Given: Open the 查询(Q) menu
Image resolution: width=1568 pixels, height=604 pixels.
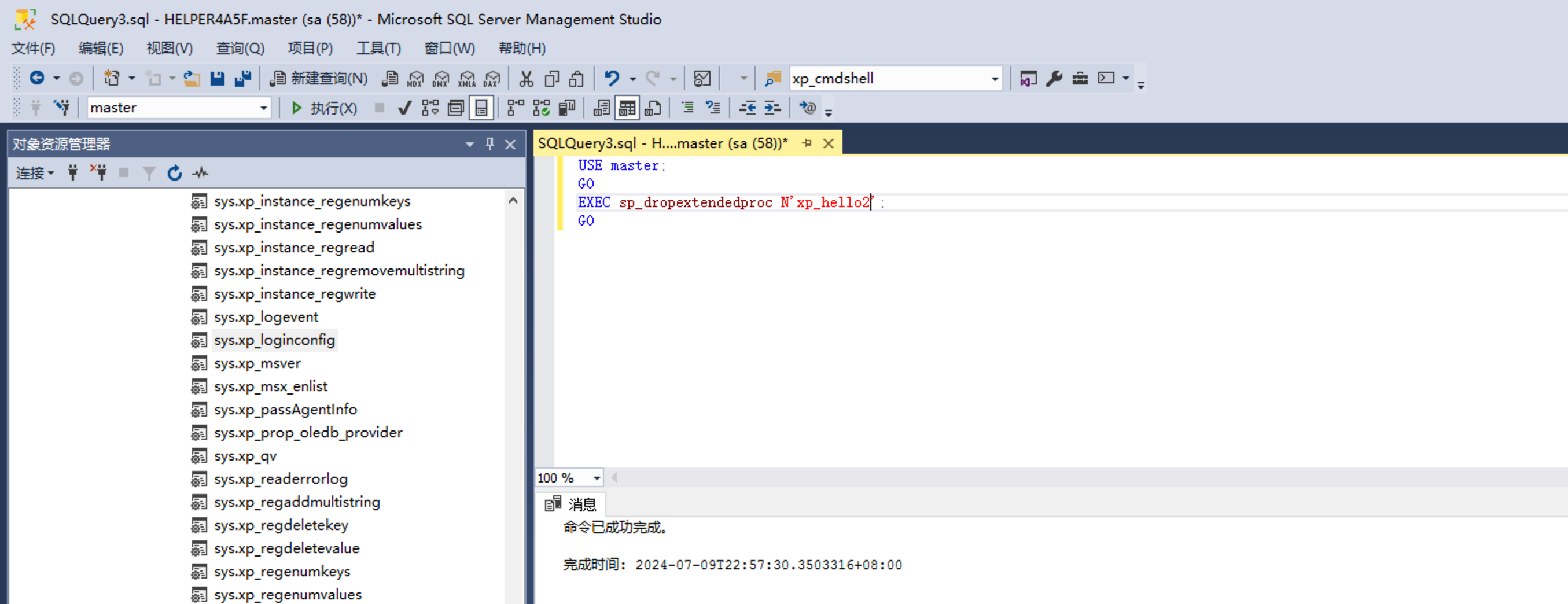Looking at the screenshot, I should pos(240,48).
